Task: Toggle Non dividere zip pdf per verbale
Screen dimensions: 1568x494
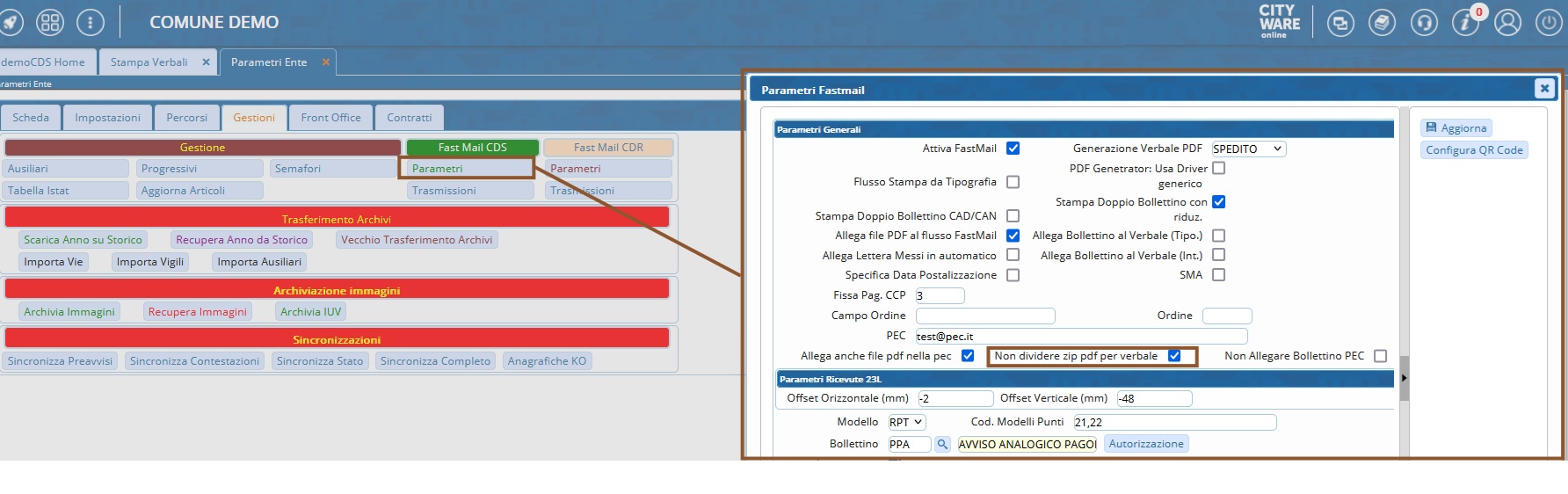Action: [1174, 356]
